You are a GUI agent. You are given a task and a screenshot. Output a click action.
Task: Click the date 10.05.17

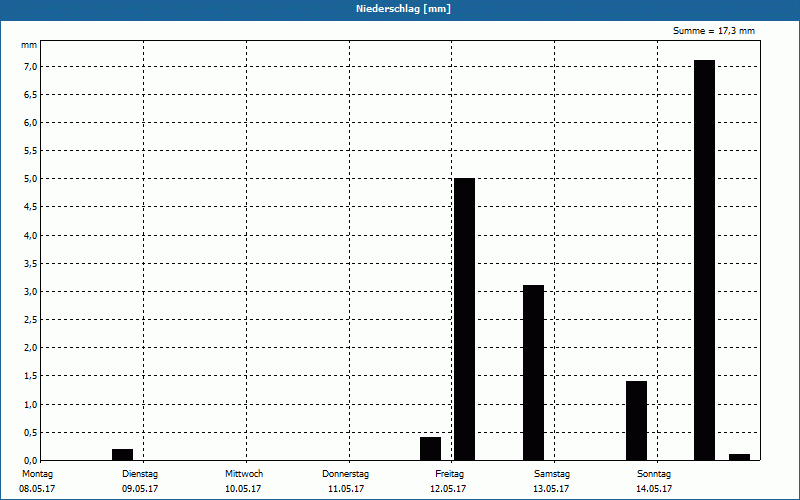(243, 489)
